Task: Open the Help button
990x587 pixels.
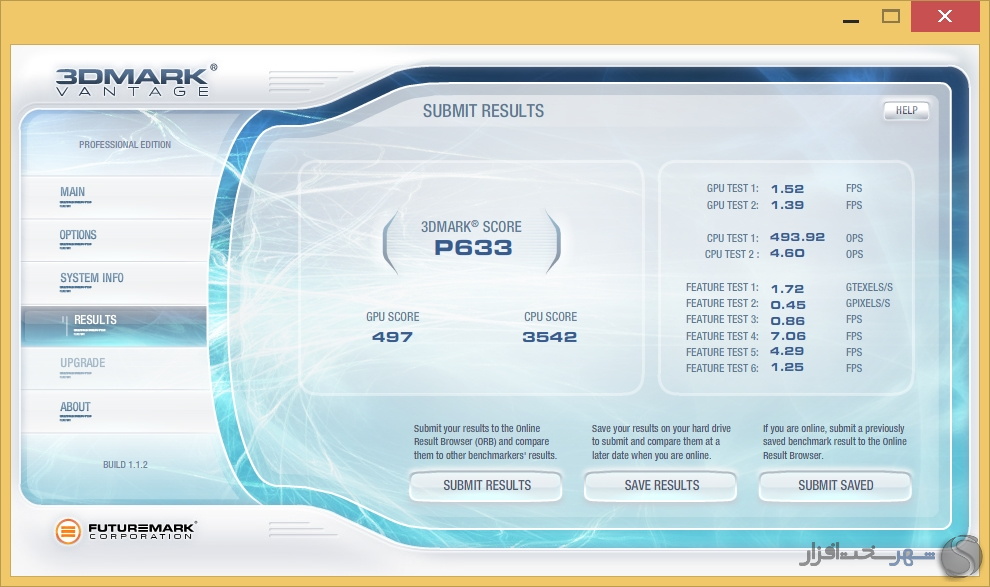Action: tap(906, 110)
